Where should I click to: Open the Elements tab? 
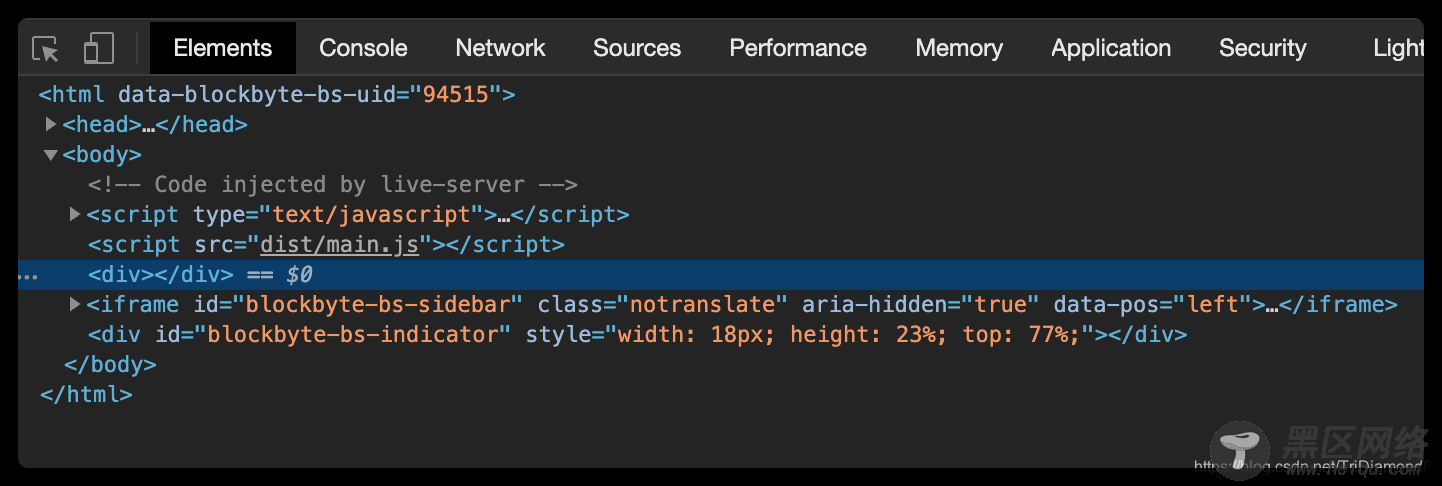pos(222,48)
